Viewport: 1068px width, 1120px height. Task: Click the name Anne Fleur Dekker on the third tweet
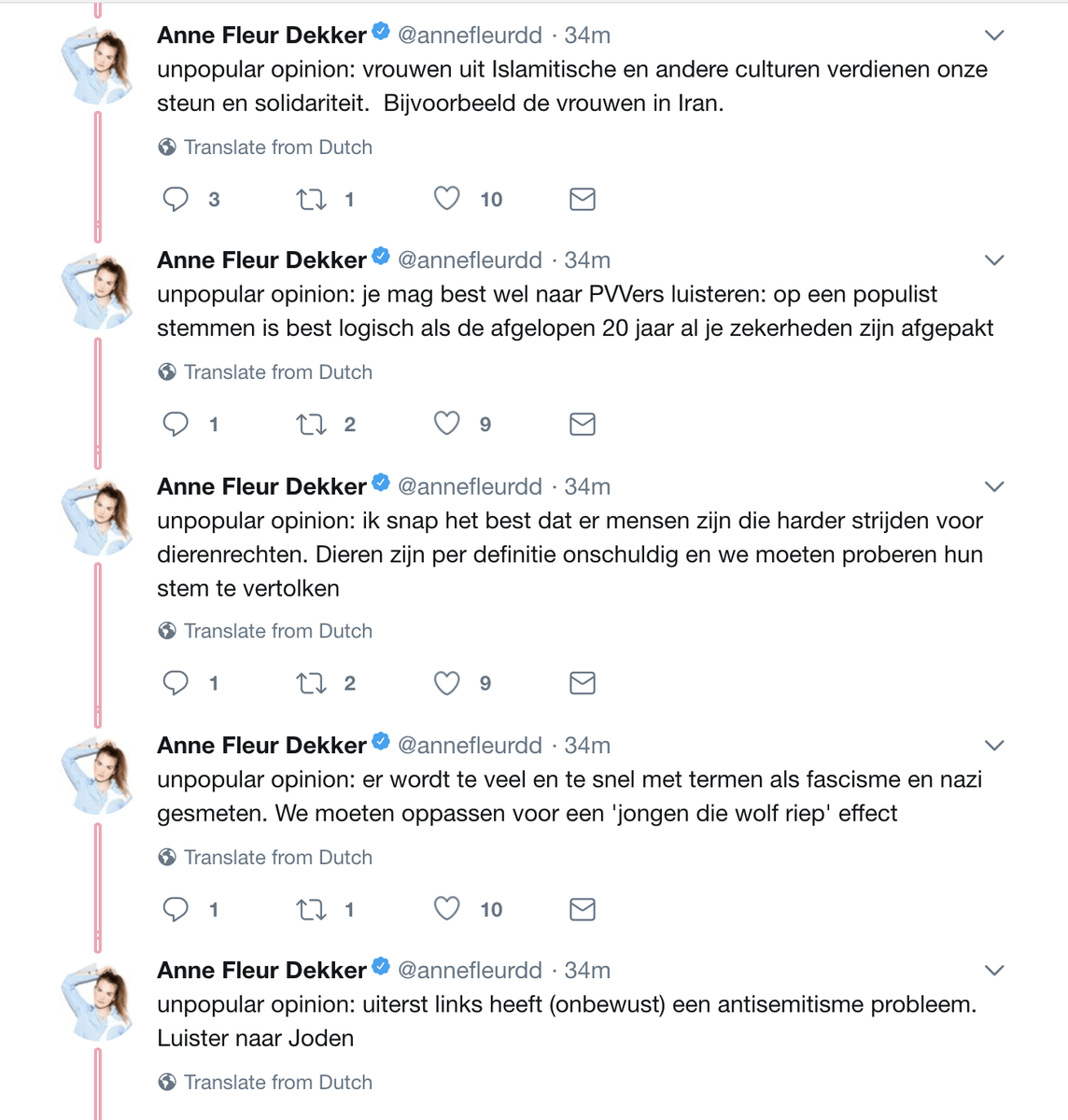260,485
